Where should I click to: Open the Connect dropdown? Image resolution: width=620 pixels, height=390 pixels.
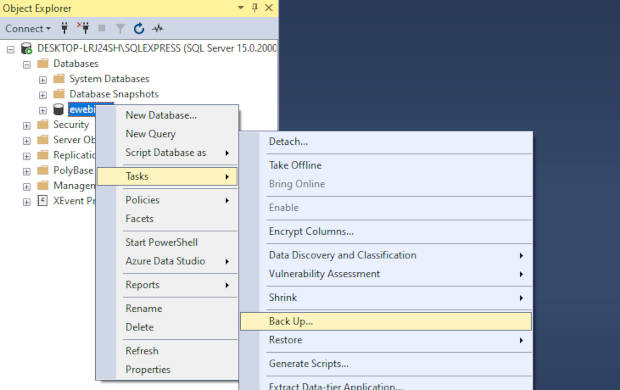coord(28,28)
